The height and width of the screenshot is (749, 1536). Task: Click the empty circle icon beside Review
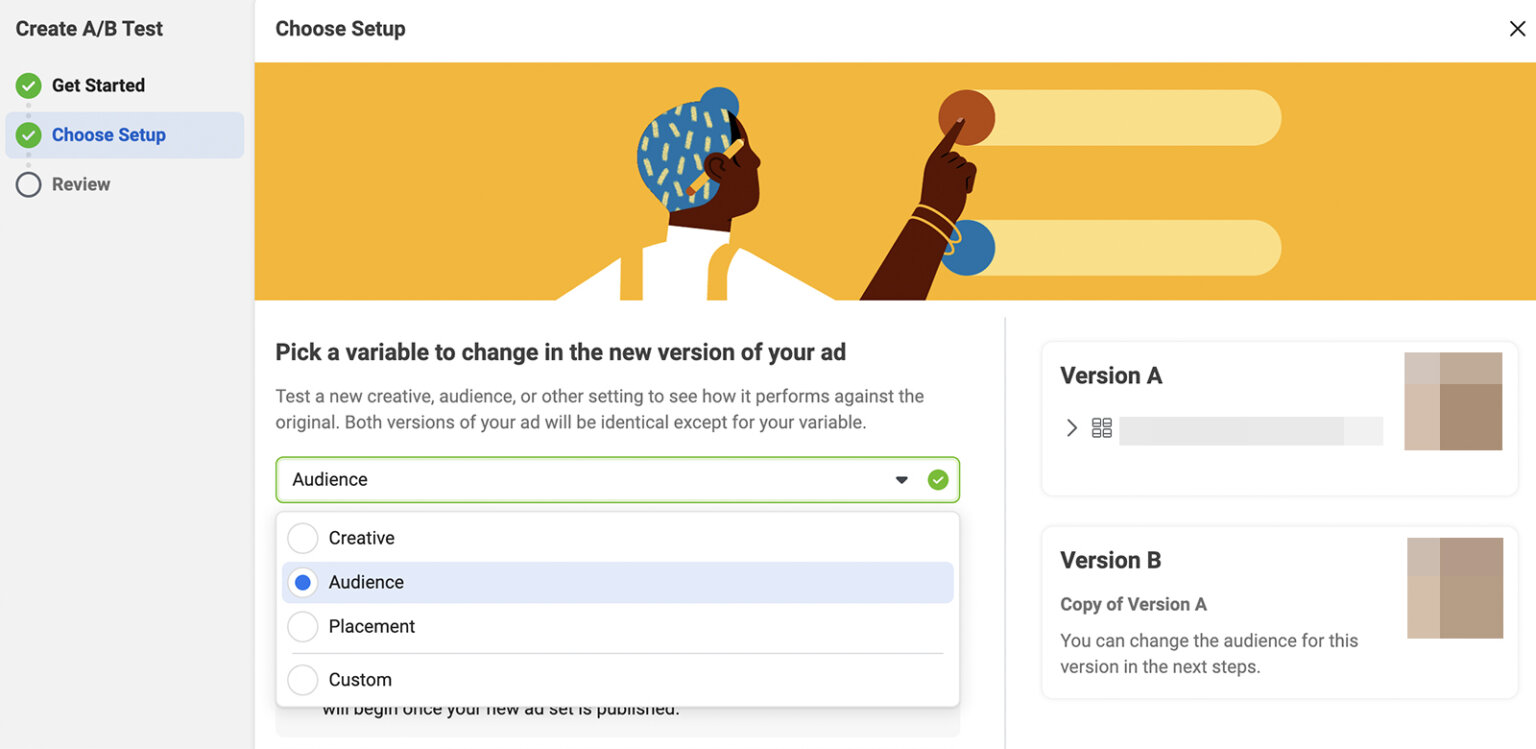tap(28, 184)
